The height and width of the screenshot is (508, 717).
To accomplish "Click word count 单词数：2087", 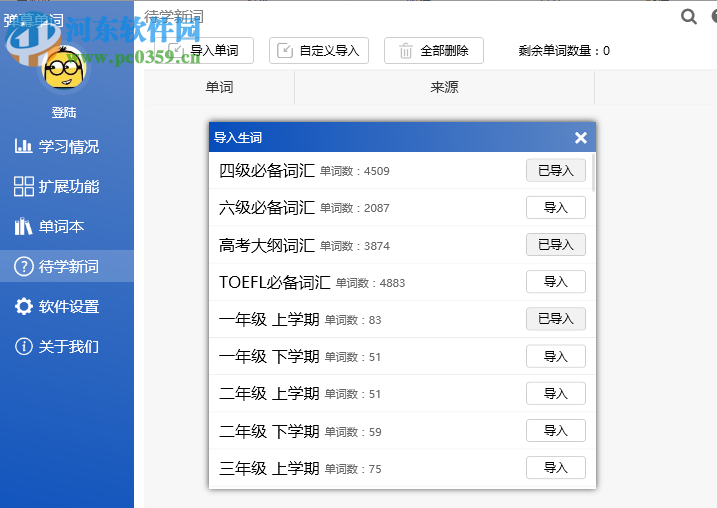I will (x=355, y=208).
